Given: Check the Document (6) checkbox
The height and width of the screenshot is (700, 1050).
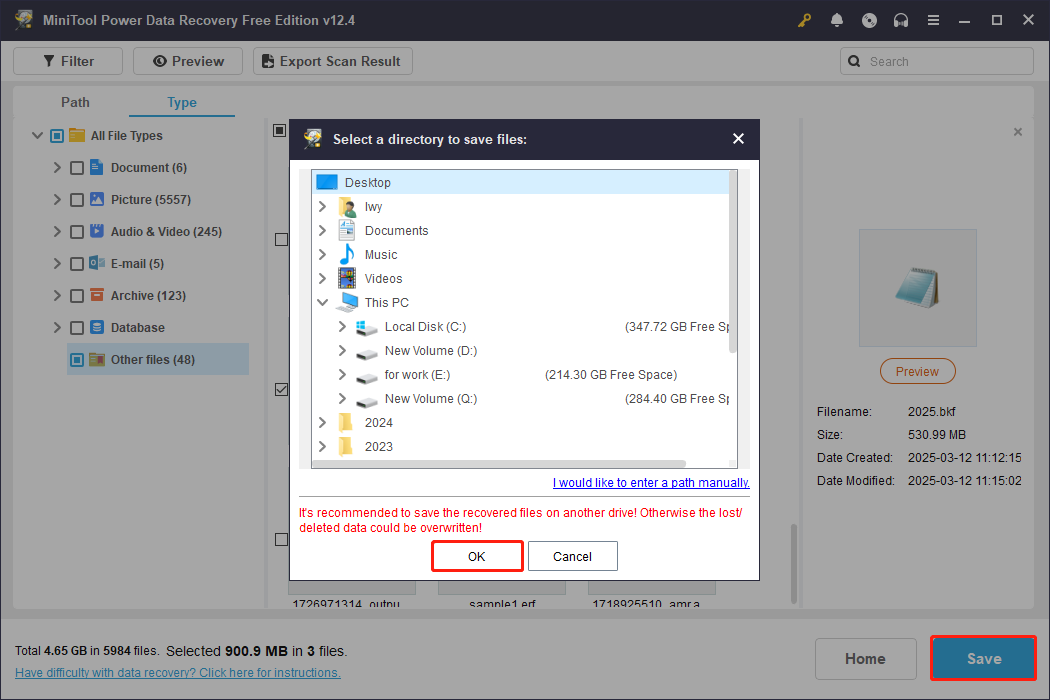Looking at the screenshot, I should pyautogui.click(x=77, y=168).
